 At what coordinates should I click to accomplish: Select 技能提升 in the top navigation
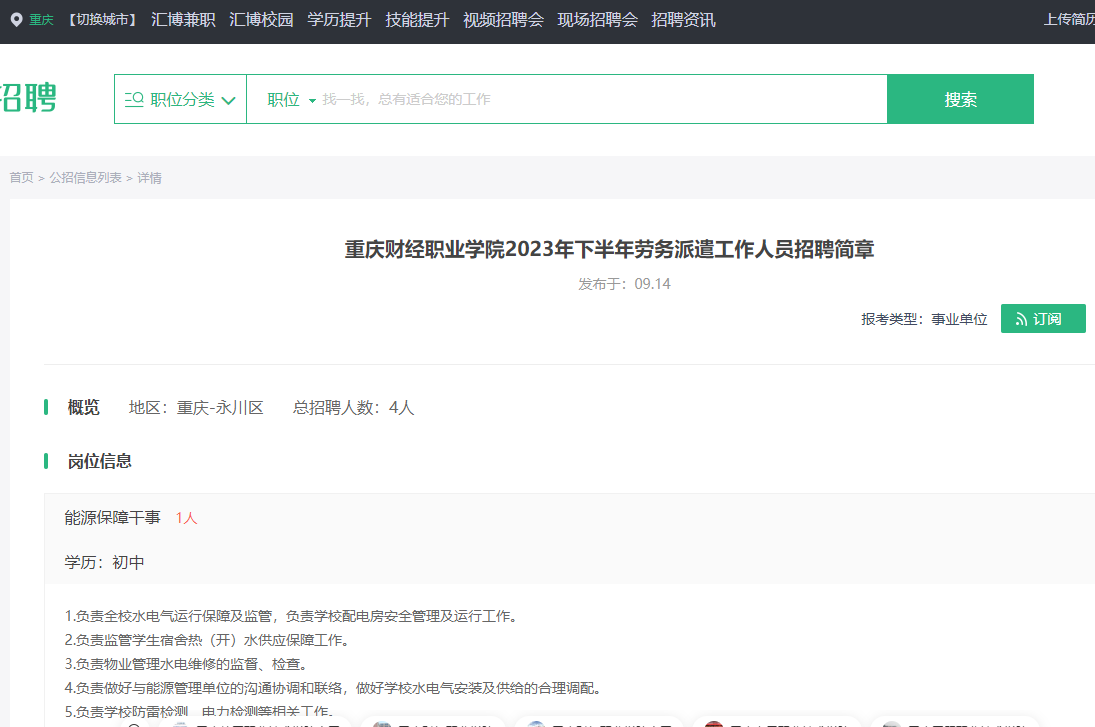click(x=417, y=20)
